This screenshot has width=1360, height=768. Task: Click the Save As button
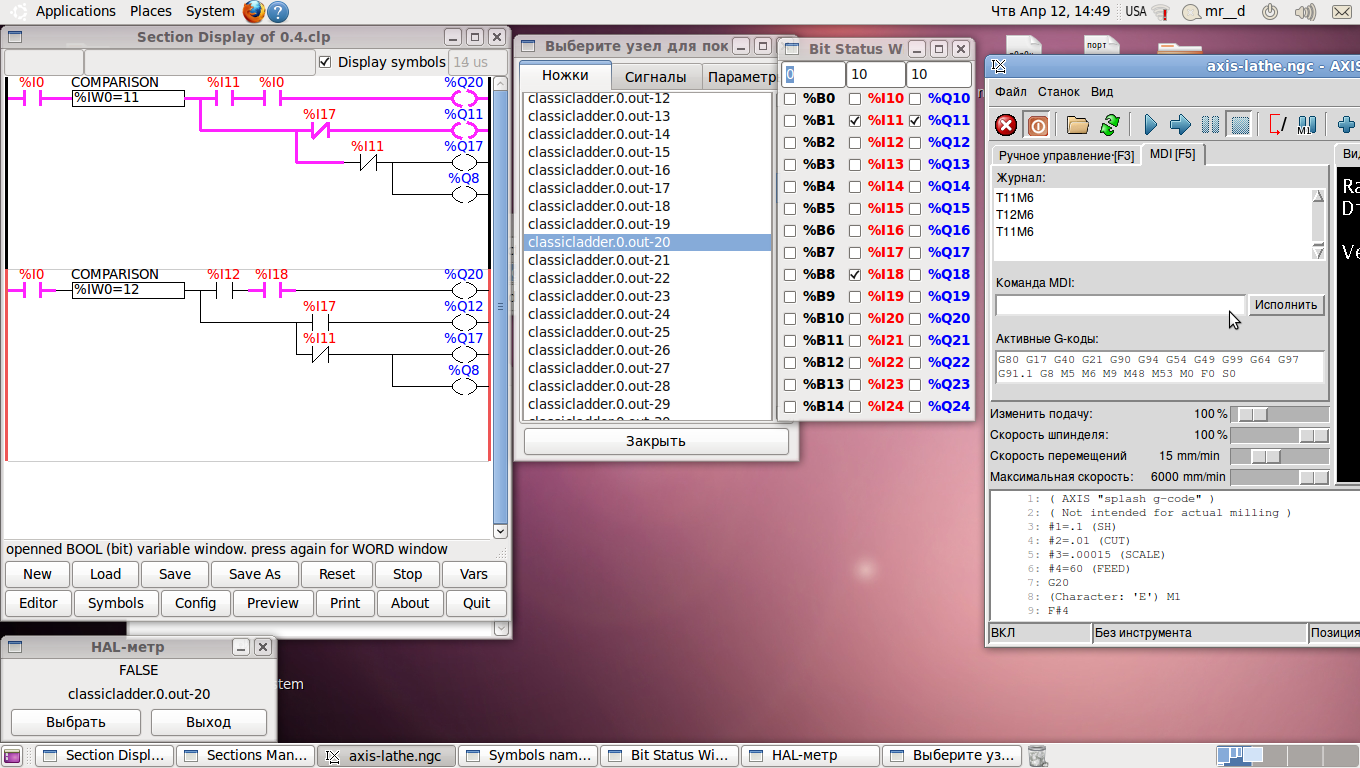[255, 574]
